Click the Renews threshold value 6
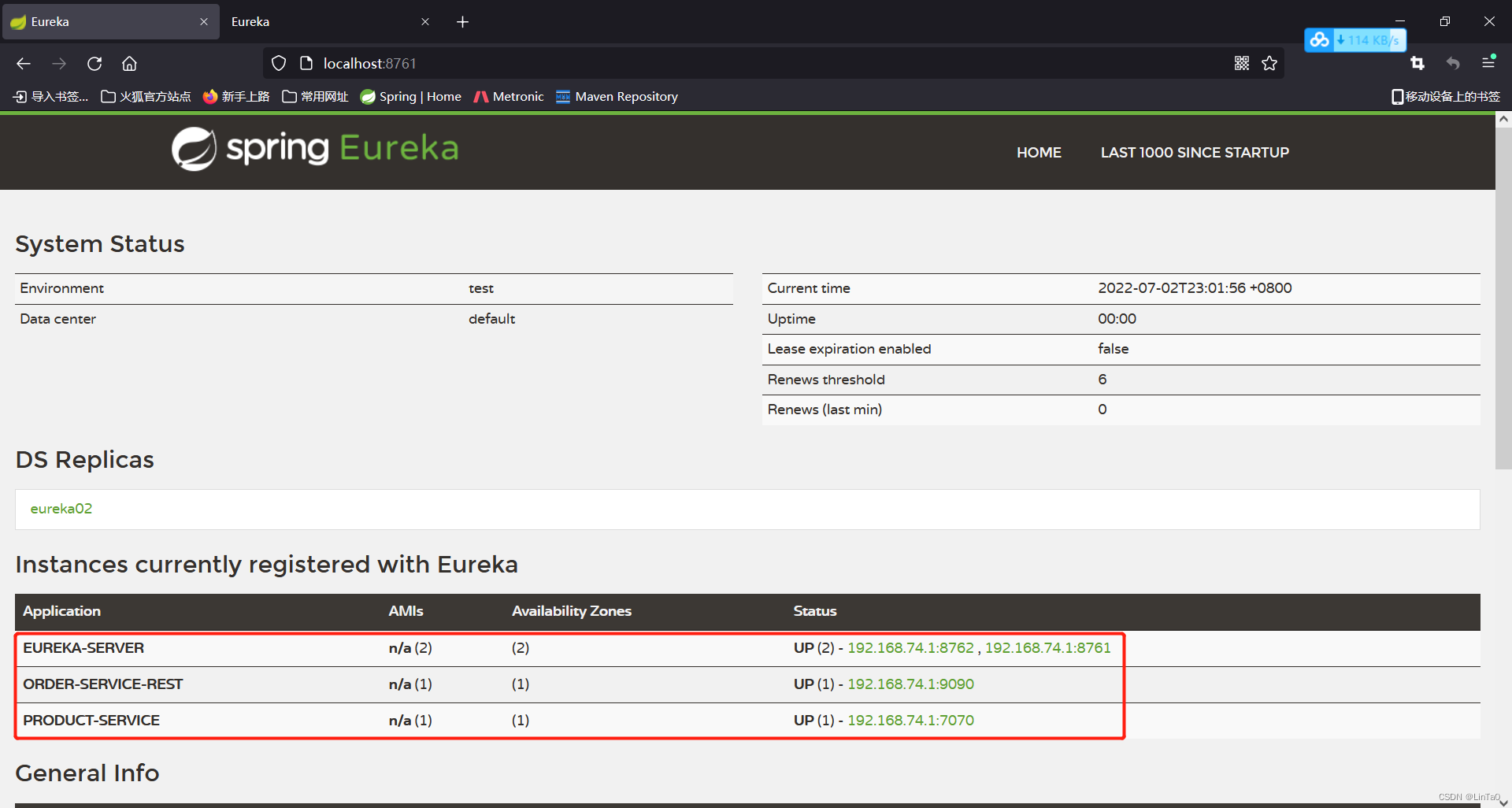This screenshot has width=1512, height=808. (x=1102, y=380)
